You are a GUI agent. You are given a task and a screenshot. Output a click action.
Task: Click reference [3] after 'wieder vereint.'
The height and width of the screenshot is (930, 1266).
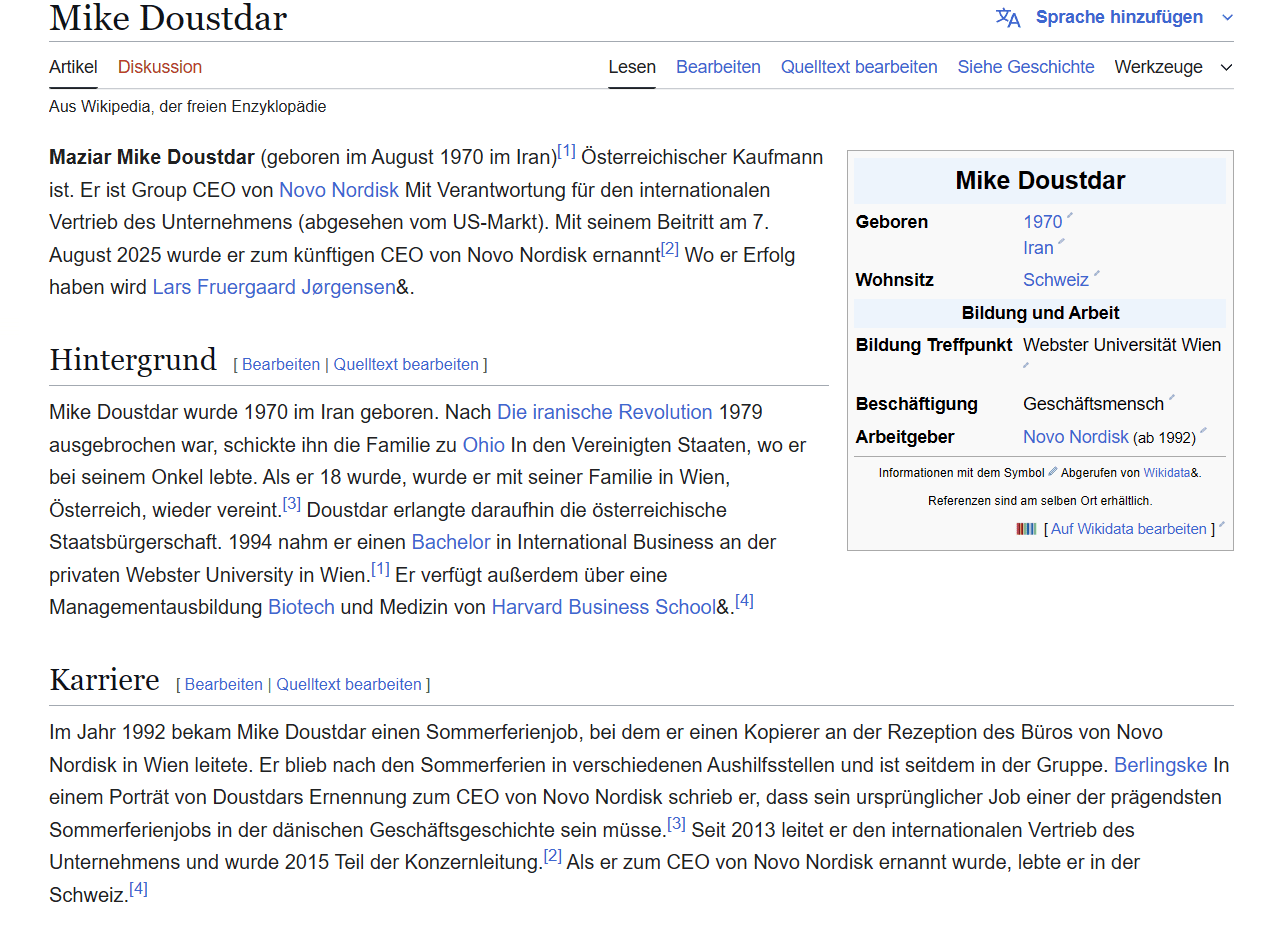click(x=292, y=503)
